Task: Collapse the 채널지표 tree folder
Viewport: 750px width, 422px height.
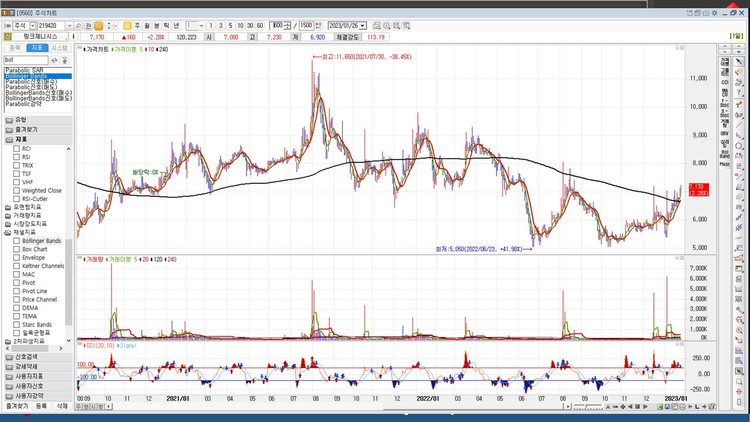Action: click(x=8, y=233)
